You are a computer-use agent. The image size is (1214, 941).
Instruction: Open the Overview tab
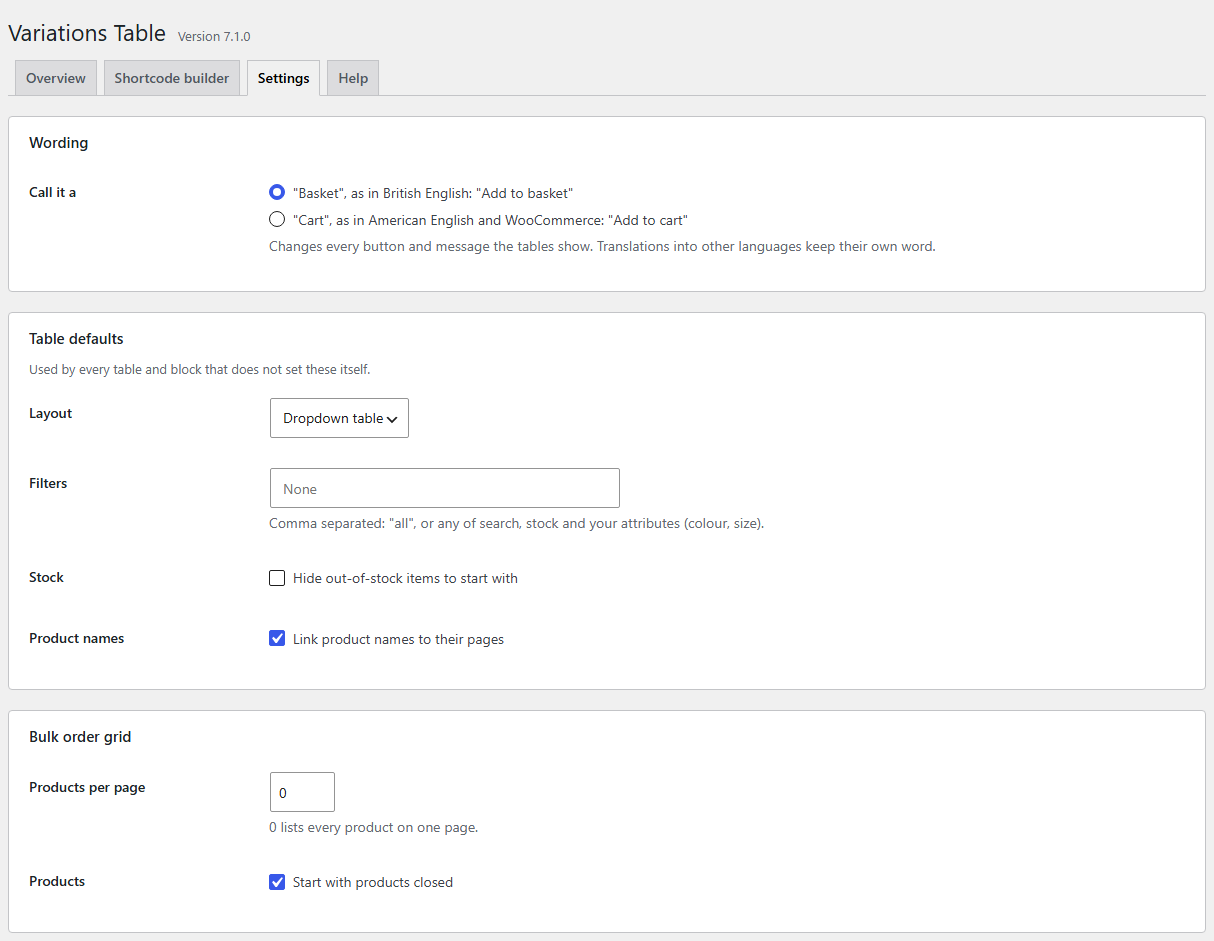[x=56, y=78]
